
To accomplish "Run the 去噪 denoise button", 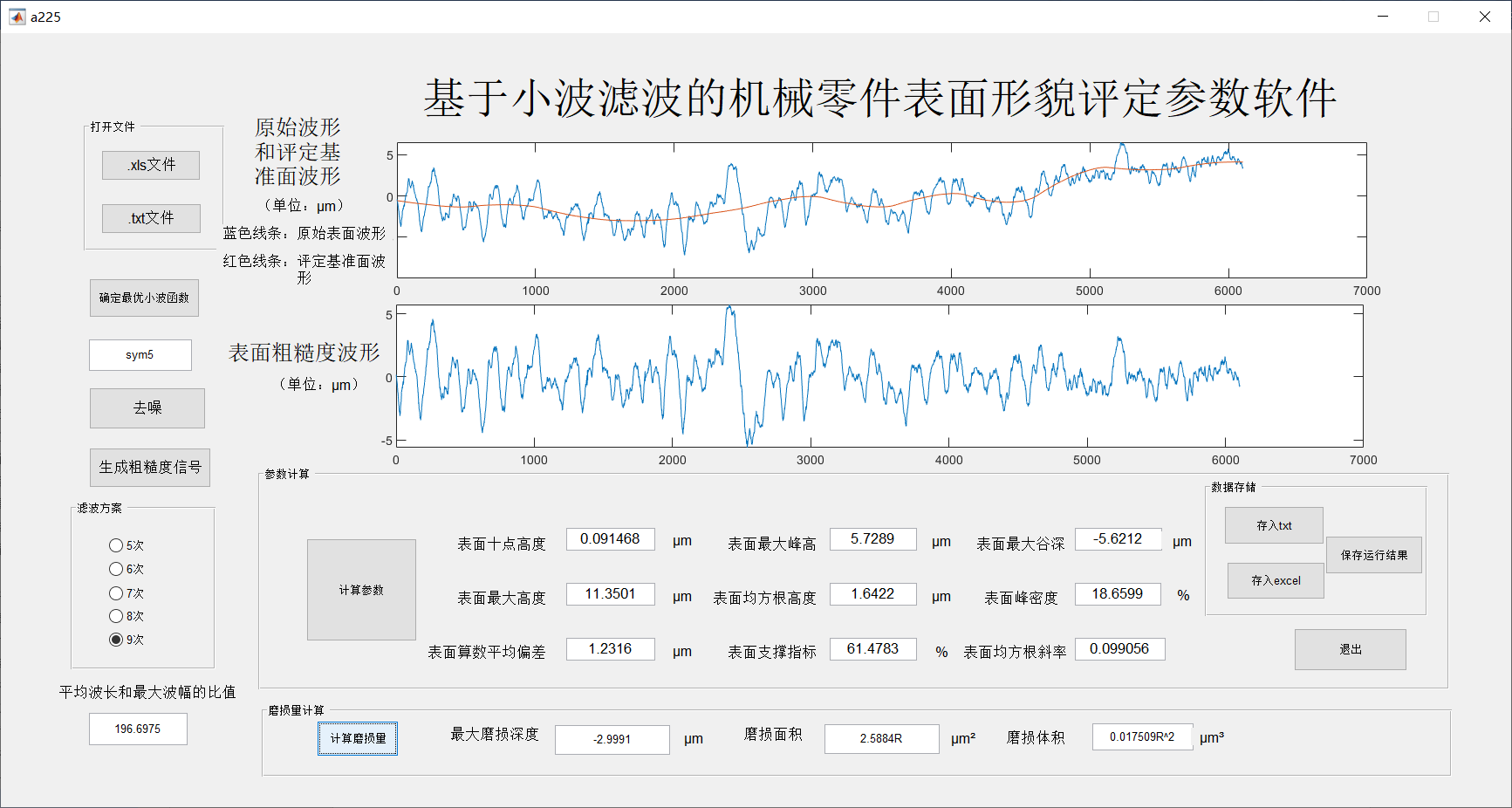I will [x=147, y=408].
